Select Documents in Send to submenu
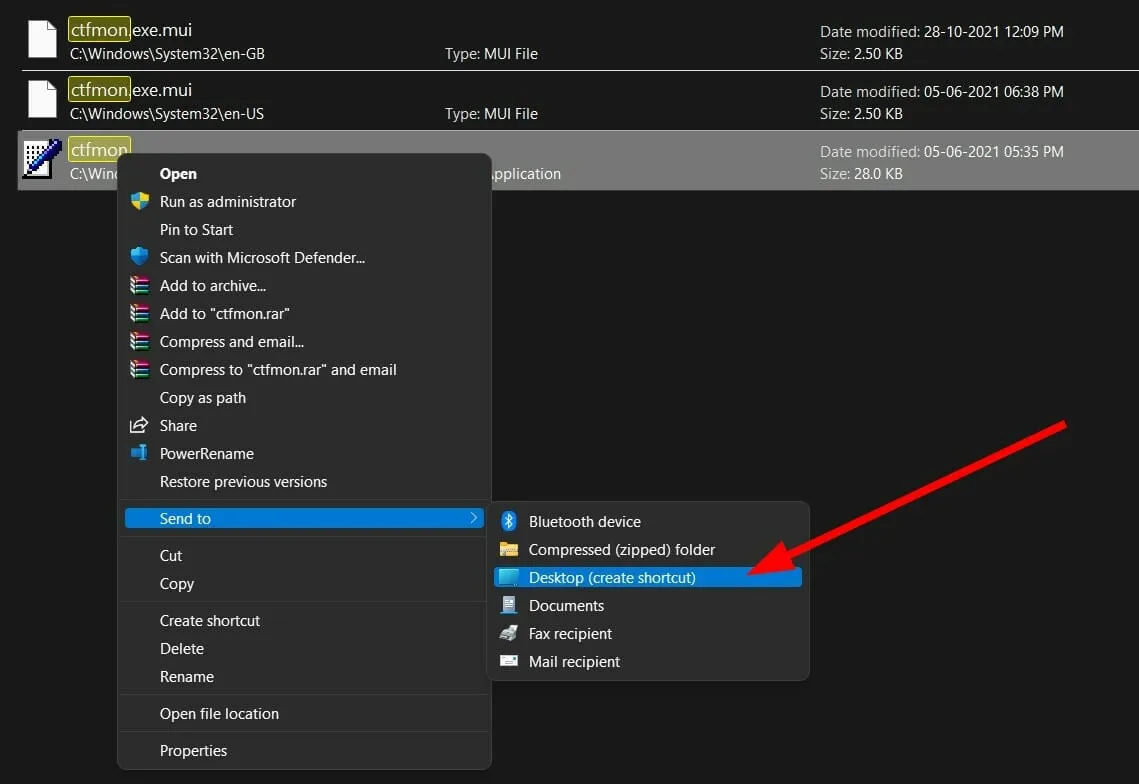This screenshot has height=784, width=1139. click(x=566, y=605)
